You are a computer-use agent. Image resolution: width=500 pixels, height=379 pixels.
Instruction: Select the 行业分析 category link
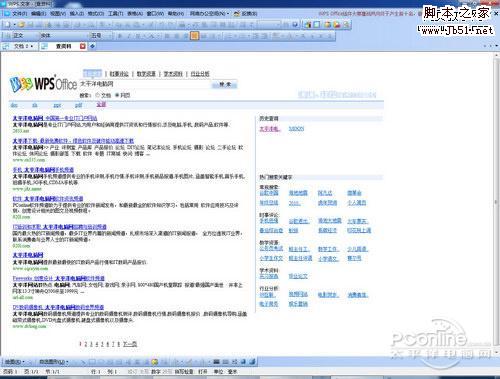click(x=200, y=74)
